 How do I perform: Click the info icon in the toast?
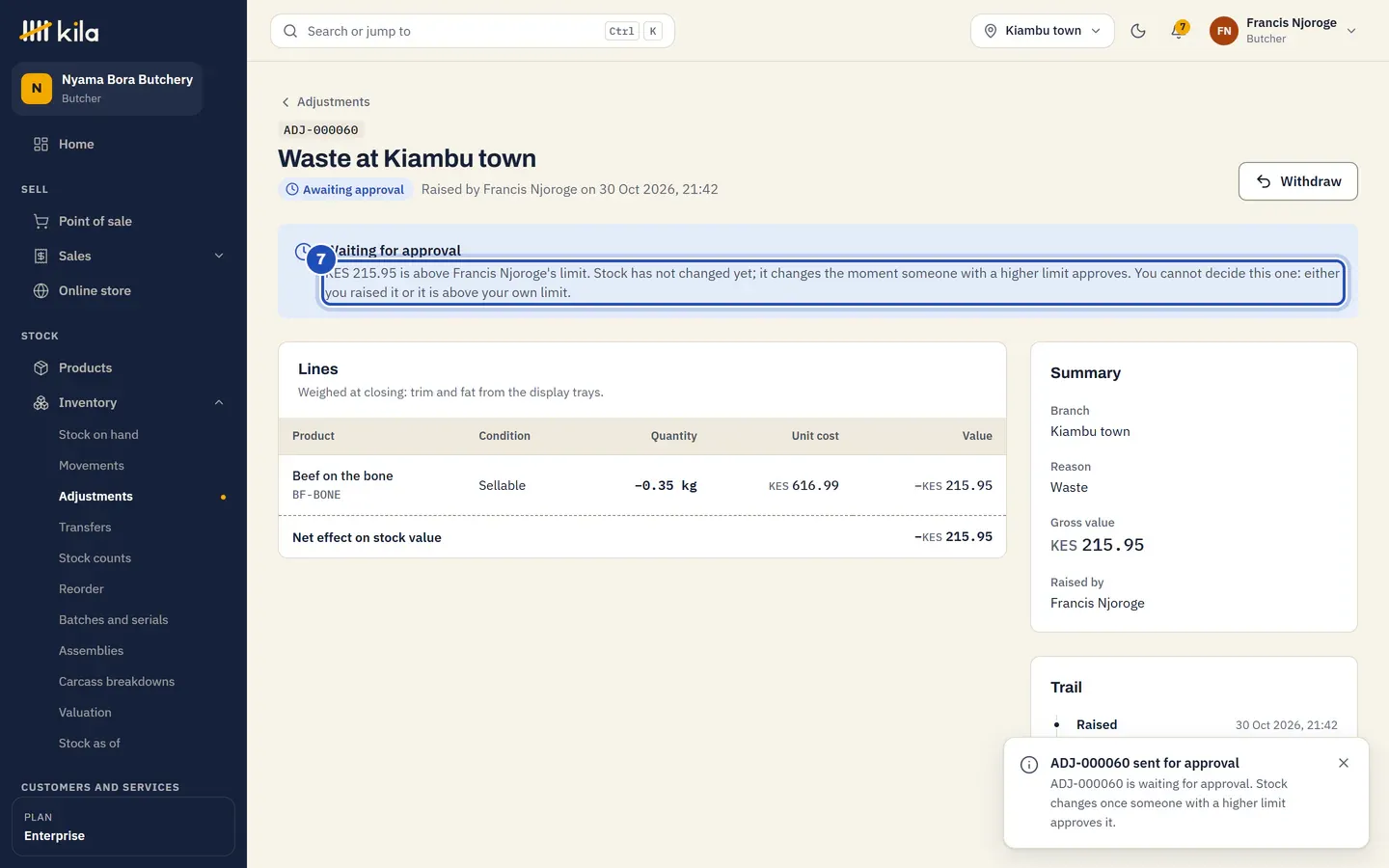(x=1029, y=765)
